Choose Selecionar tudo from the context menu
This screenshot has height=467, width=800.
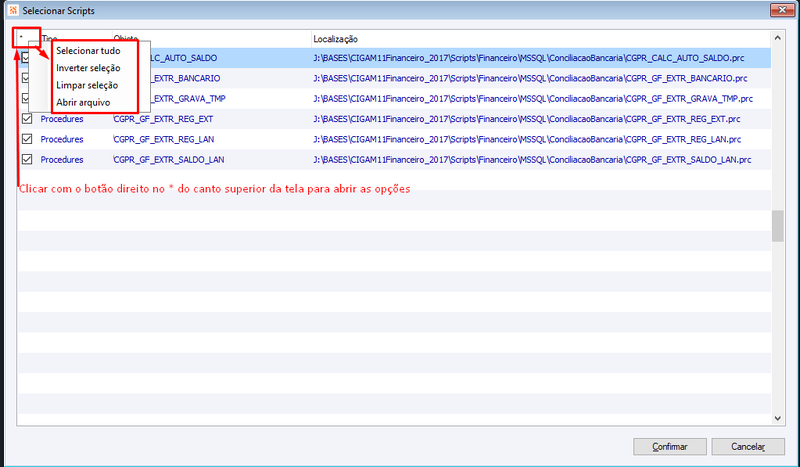click(x=88, y=51)
